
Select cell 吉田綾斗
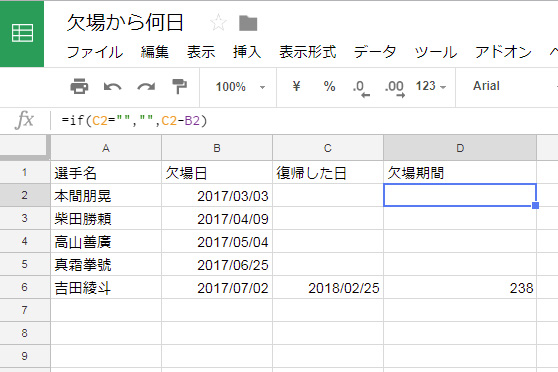(x=106, y=287)
